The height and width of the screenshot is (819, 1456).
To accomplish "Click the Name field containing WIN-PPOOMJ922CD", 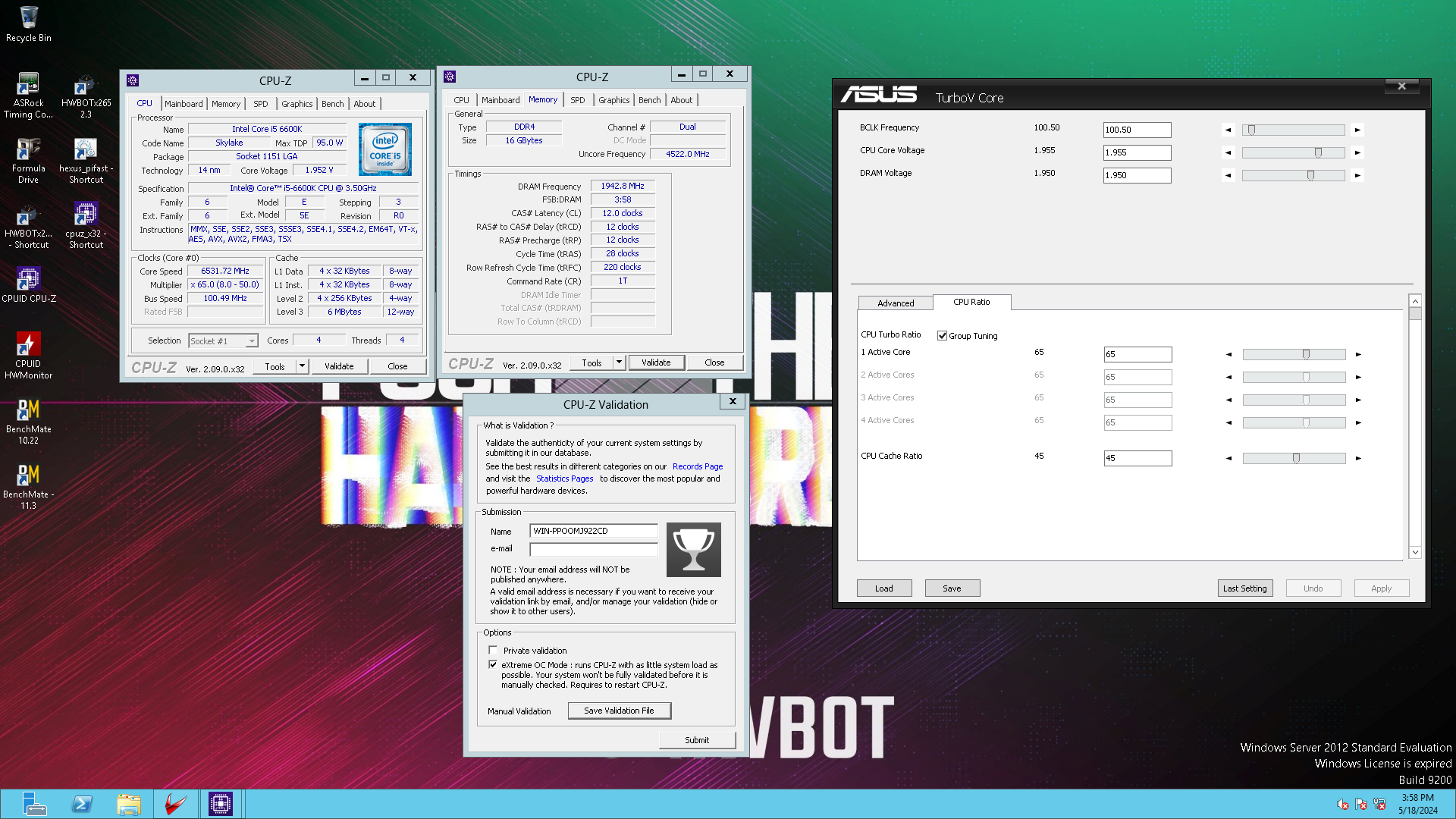I will tap(594, 531).
